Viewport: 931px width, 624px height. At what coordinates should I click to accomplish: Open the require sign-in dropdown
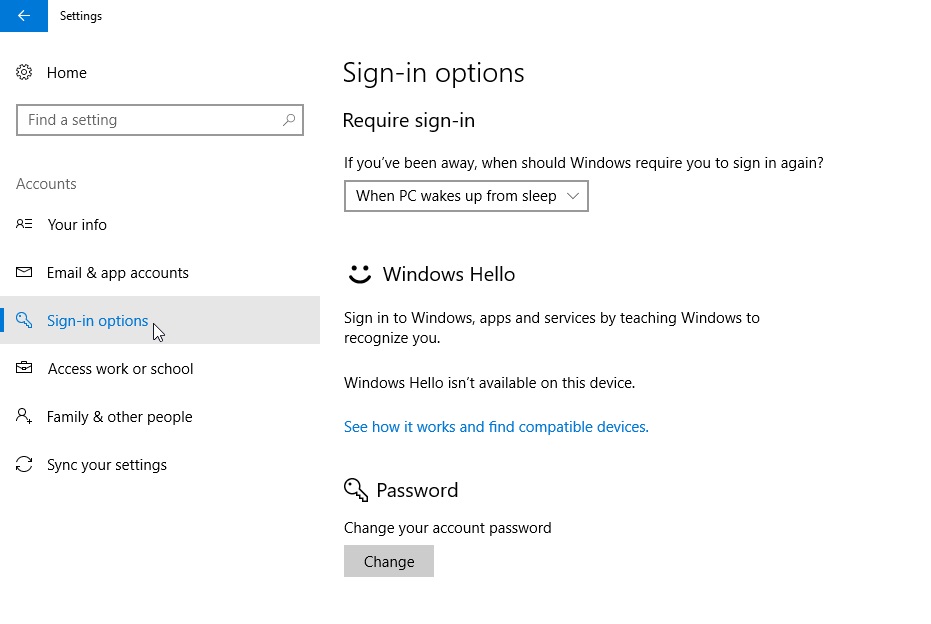coord(466,196)
